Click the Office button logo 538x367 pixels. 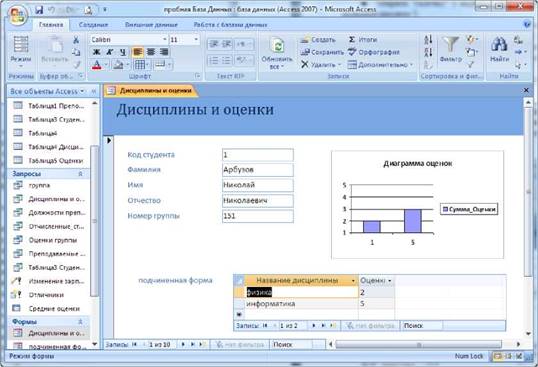18,15
